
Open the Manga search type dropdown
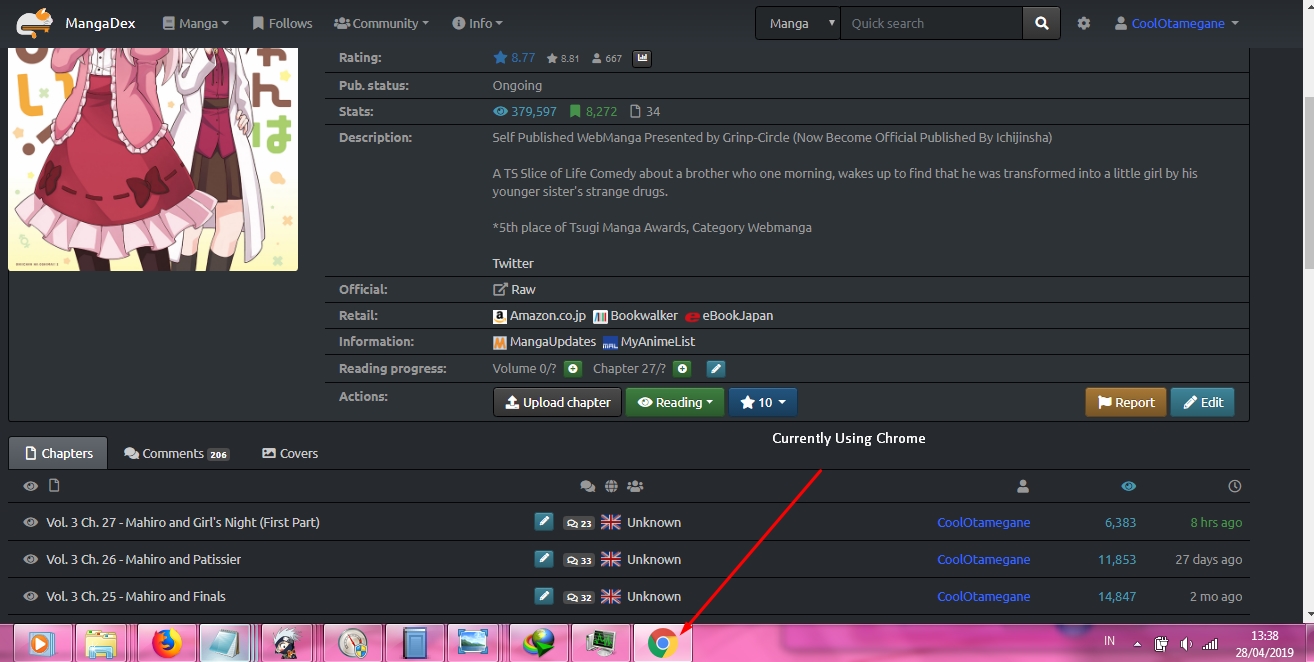pos(797,23)
